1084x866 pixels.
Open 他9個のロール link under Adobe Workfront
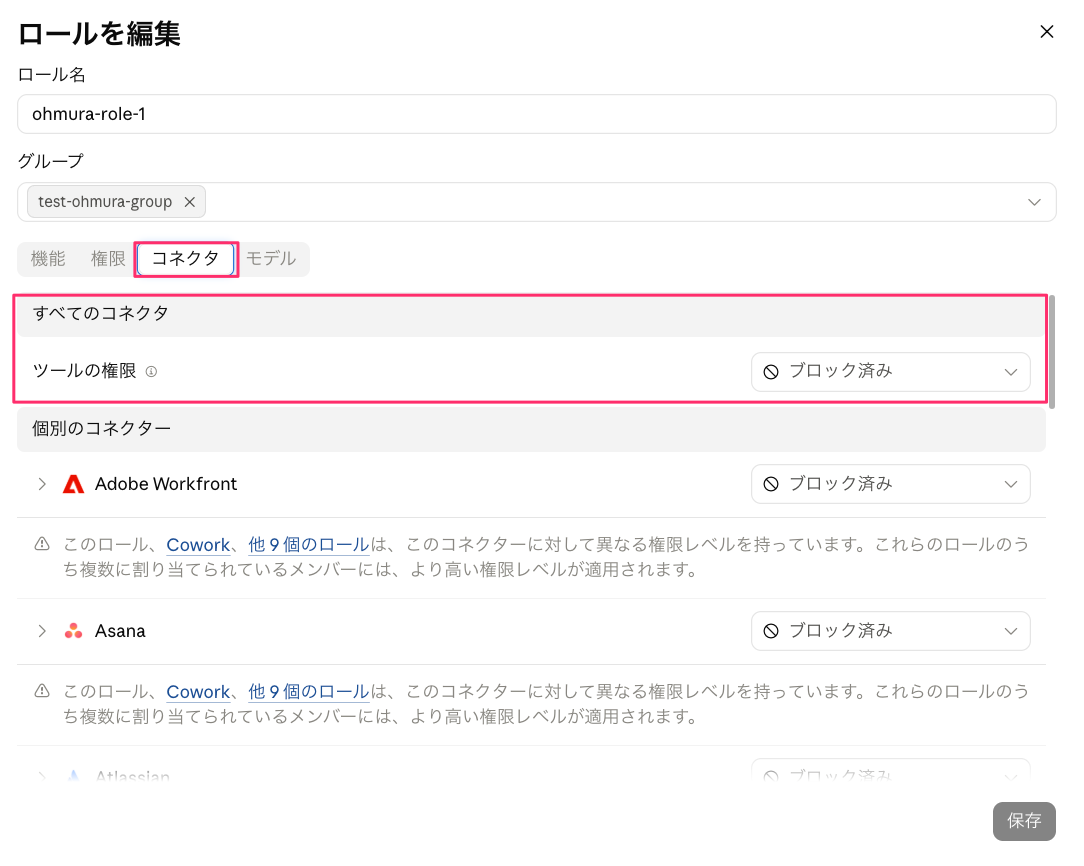309,545
